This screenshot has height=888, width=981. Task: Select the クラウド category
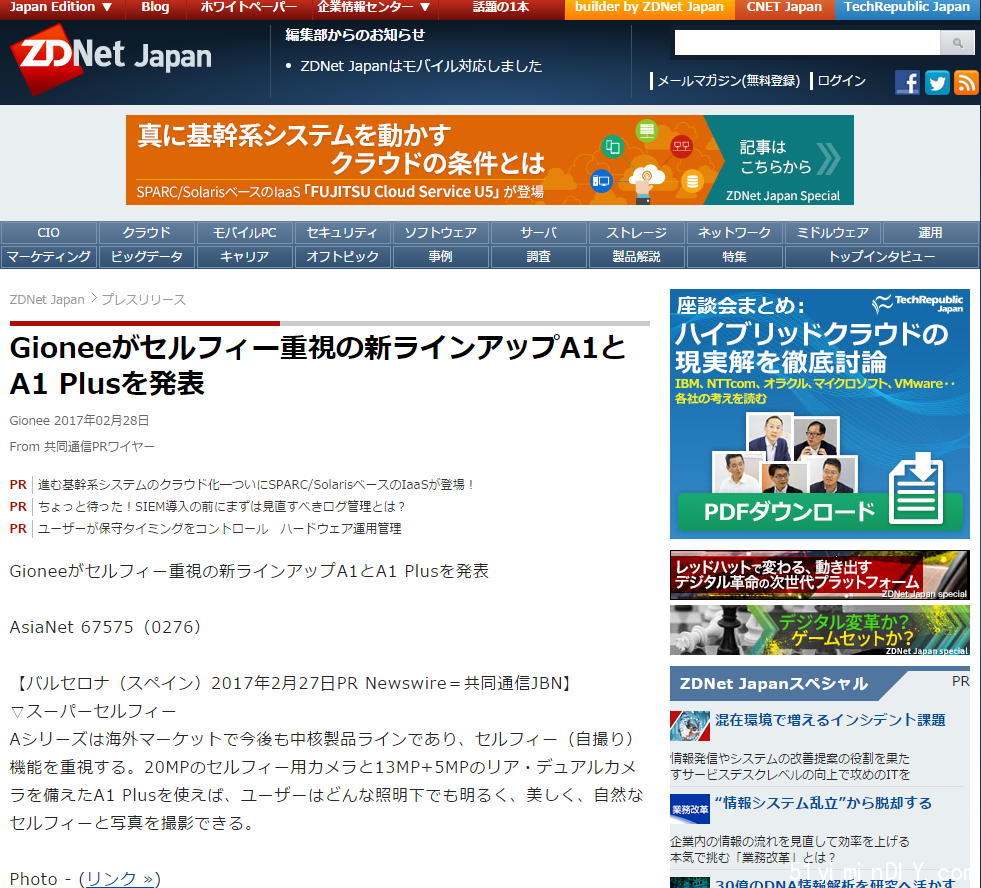146,233
